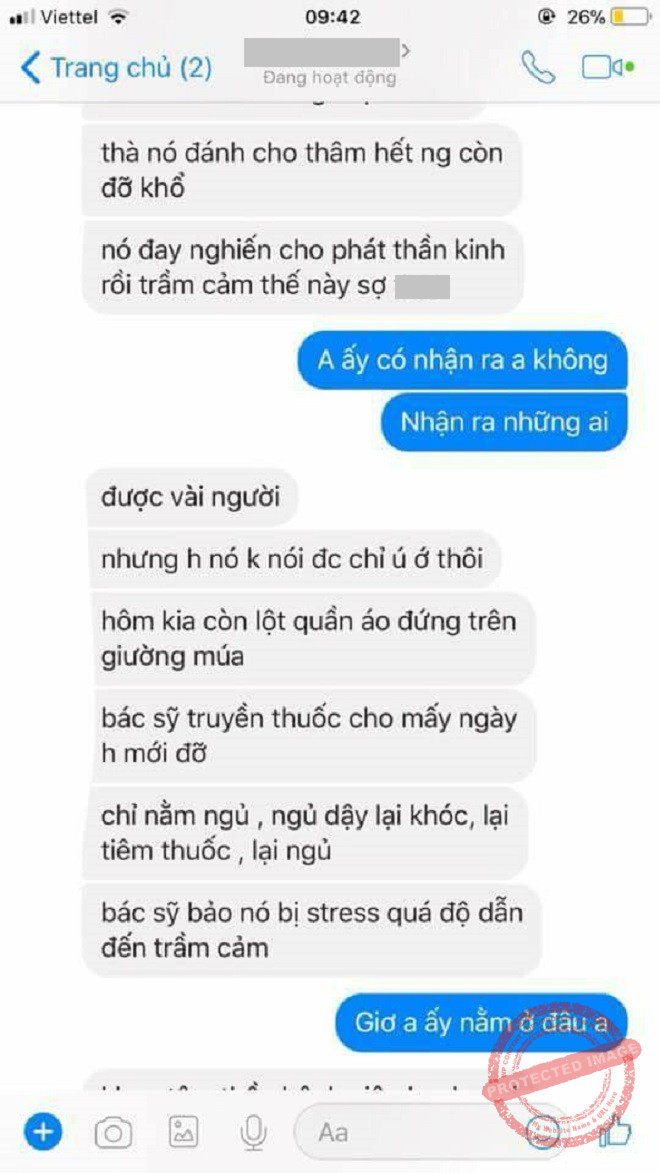Screen dimensions: 660x1173
Task: Expand contact details via name chevron
Action: click(406, 51)
